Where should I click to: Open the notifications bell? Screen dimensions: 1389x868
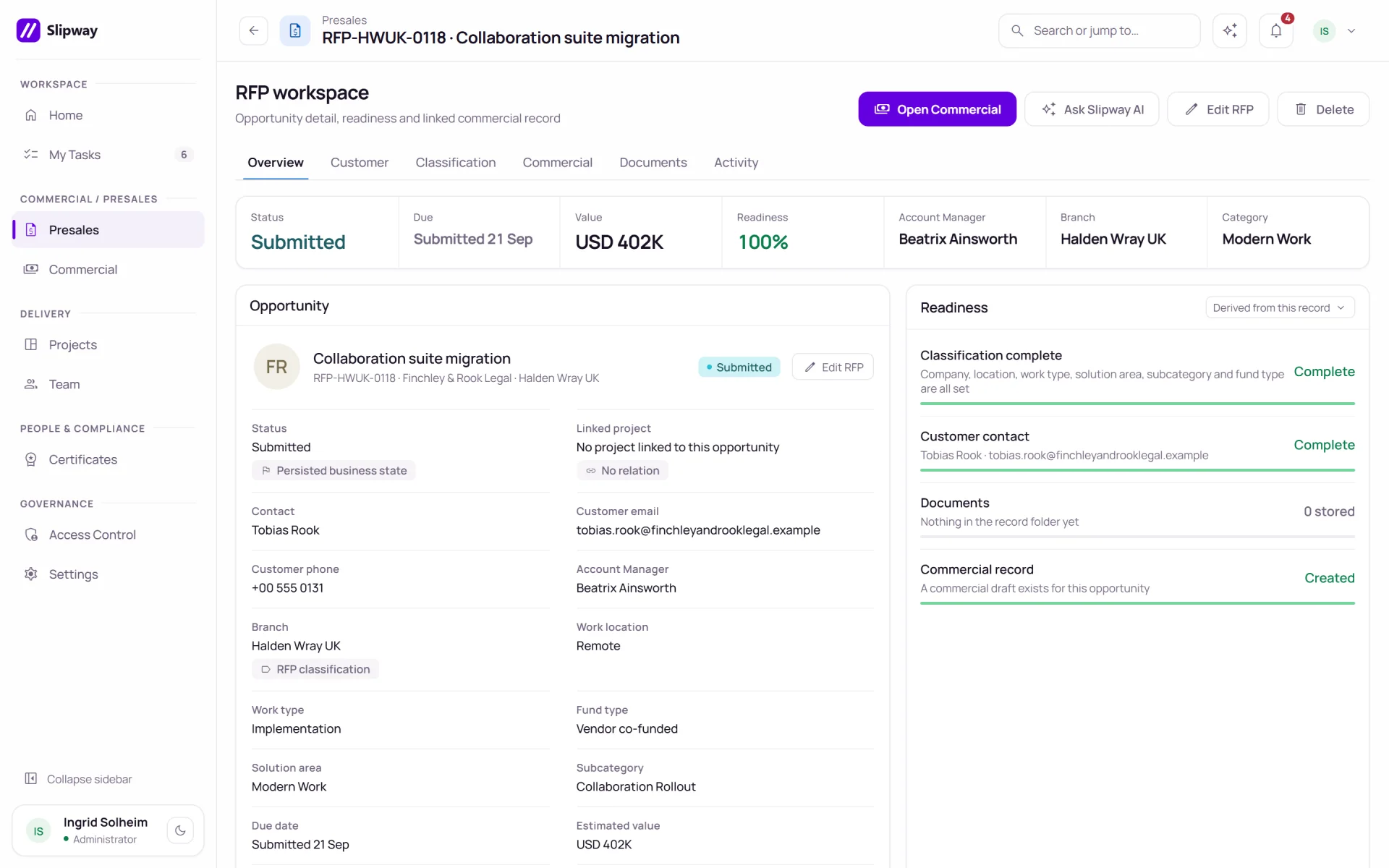tap(1276, 30)
